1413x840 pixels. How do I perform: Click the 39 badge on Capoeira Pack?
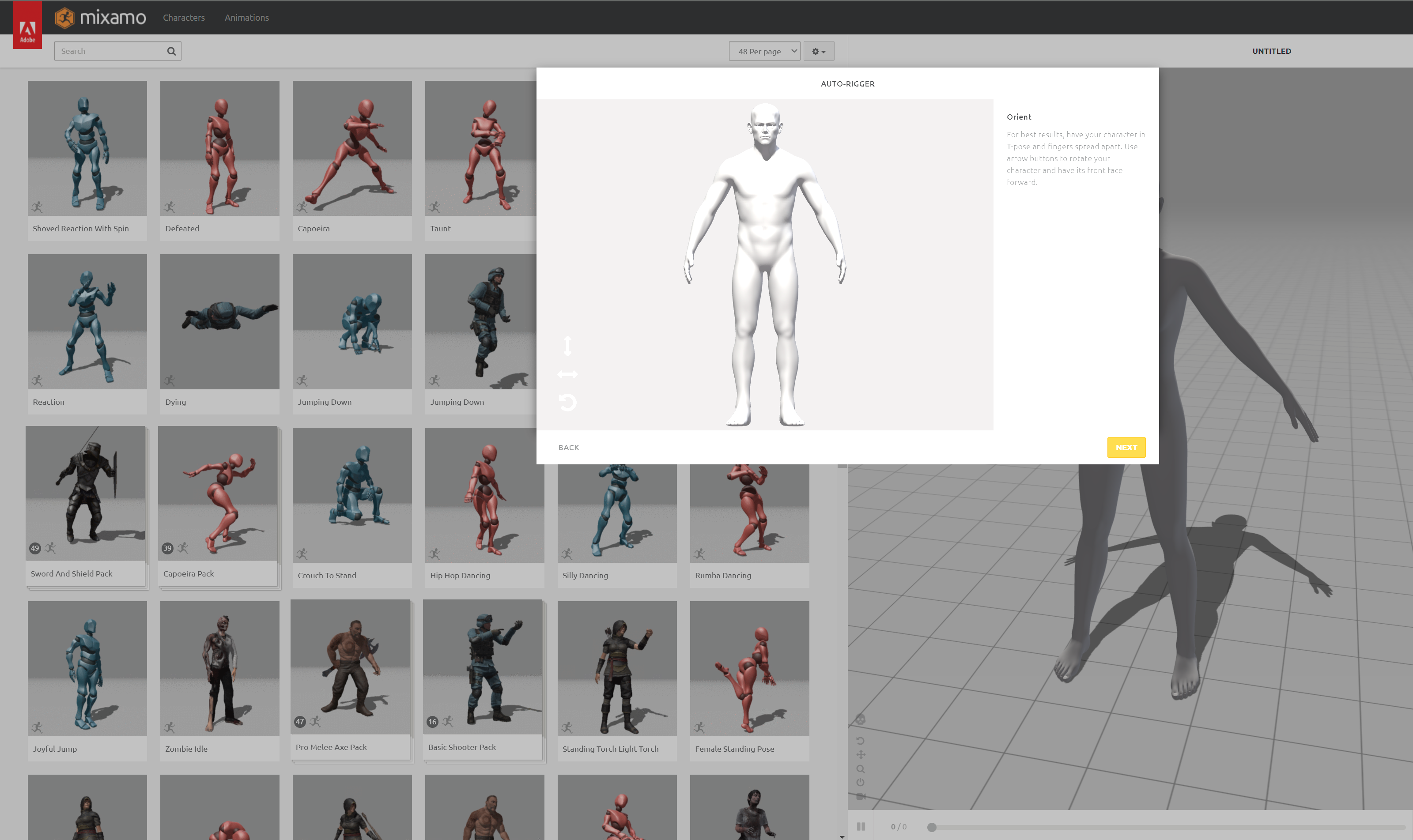(x=167, y=548)
